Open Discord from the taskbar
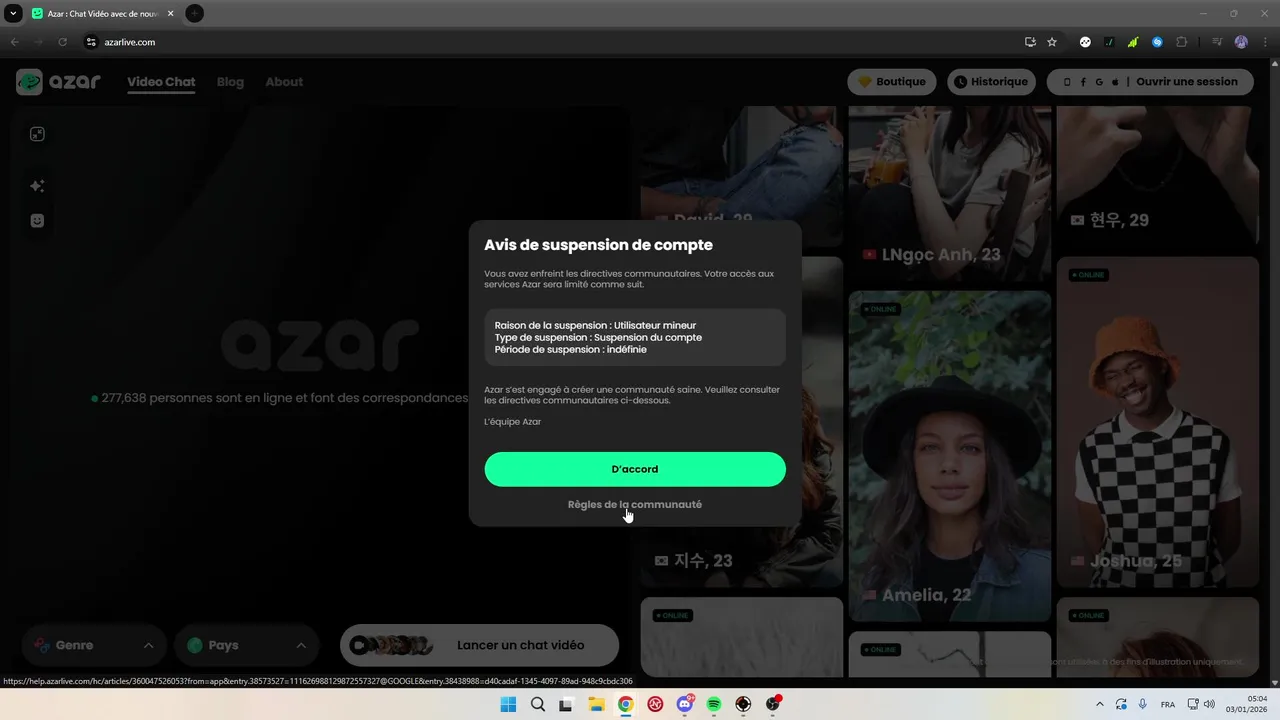The height and width of the screenshot is (720, 1280). [x=685, y=704]
